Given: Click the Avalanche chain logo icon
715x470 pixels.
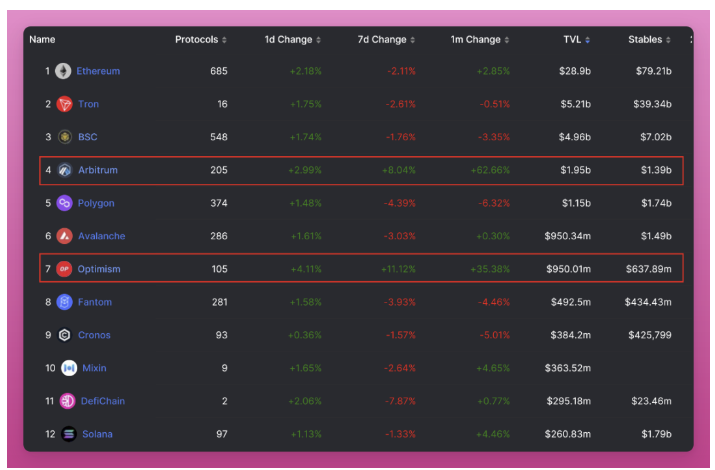Looking at the screenshot, I should [x=64, y=236].
